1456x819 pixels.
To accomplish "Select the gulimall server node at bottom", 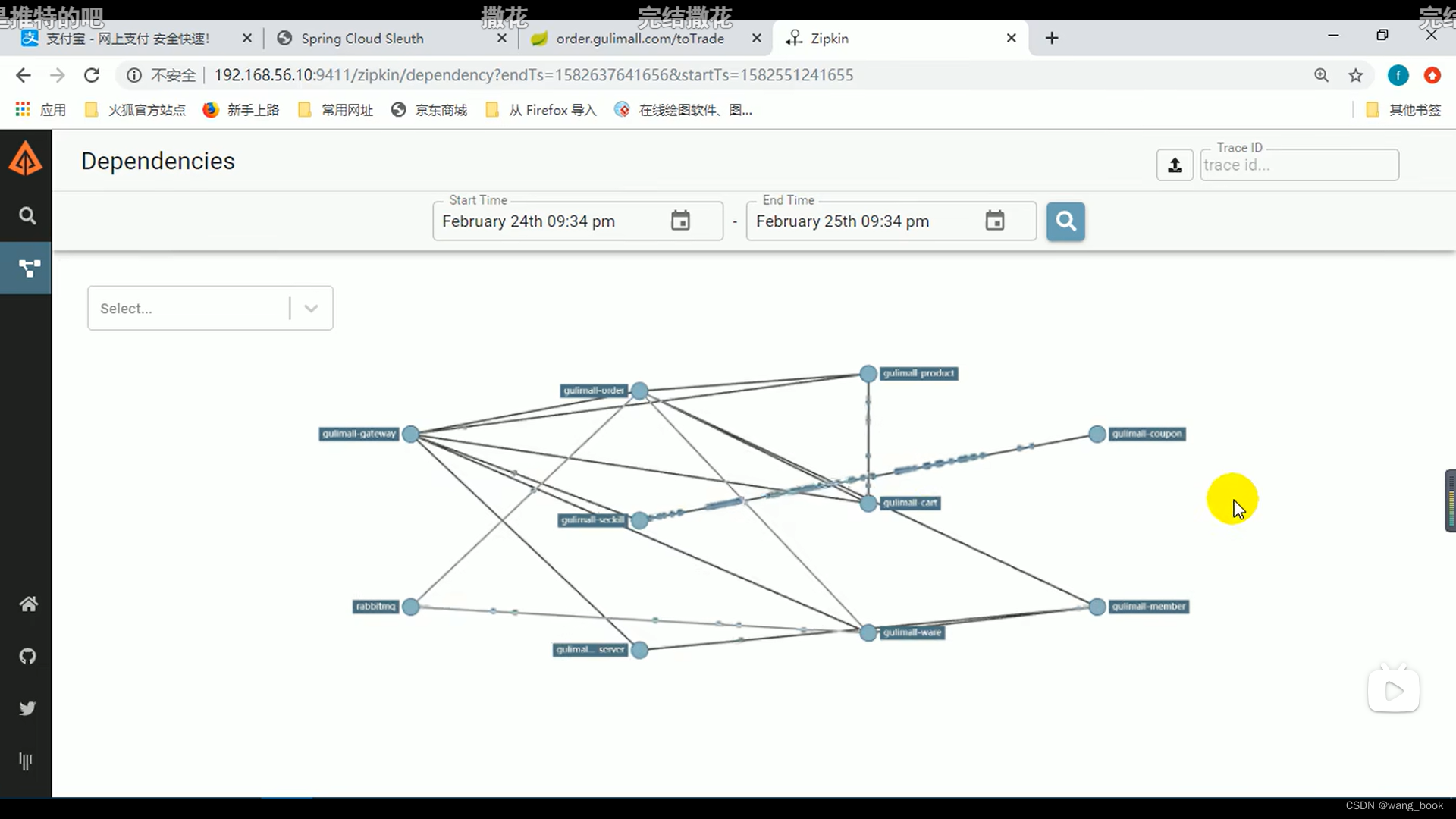I will pyautogui.click(x=639, y=650).
